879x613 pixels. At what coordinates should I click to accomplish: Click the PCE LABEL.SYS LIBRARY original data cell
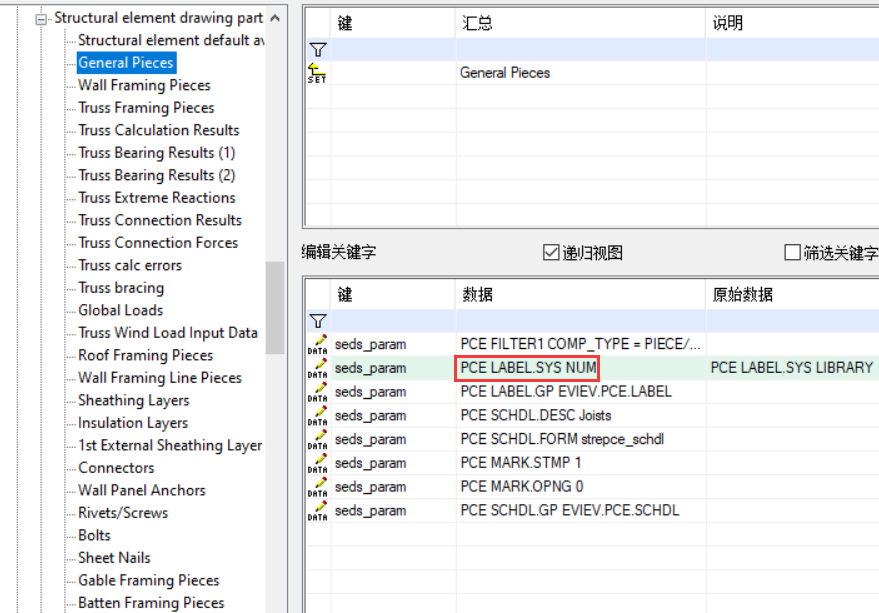pos(792,368)
